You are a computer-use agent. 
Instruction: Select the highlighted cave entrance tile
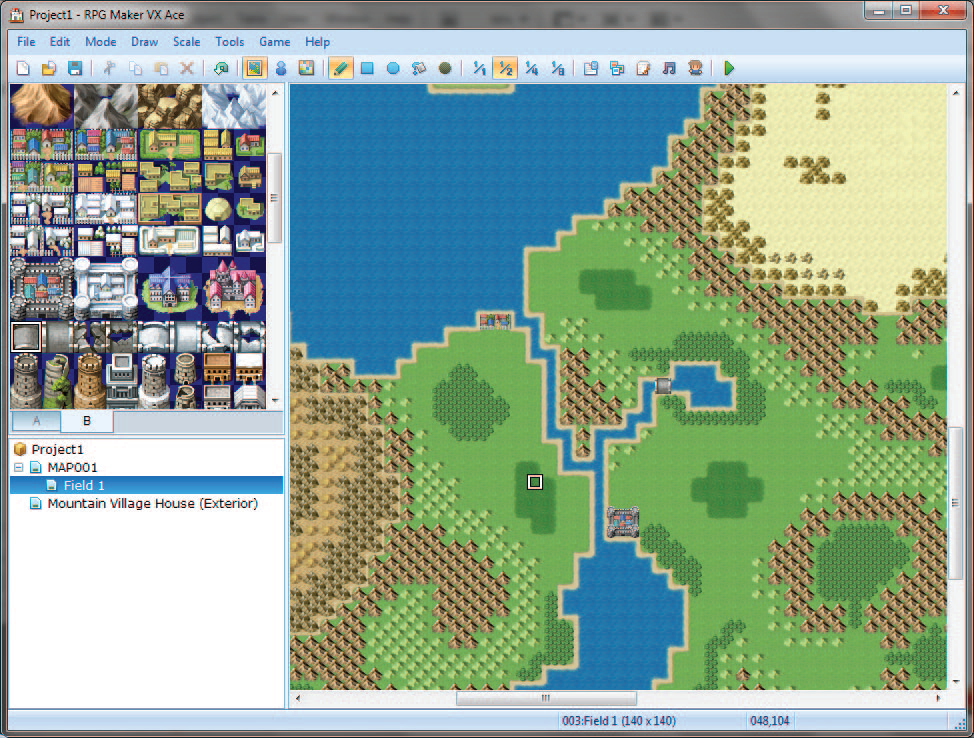[x=26, y=337]
